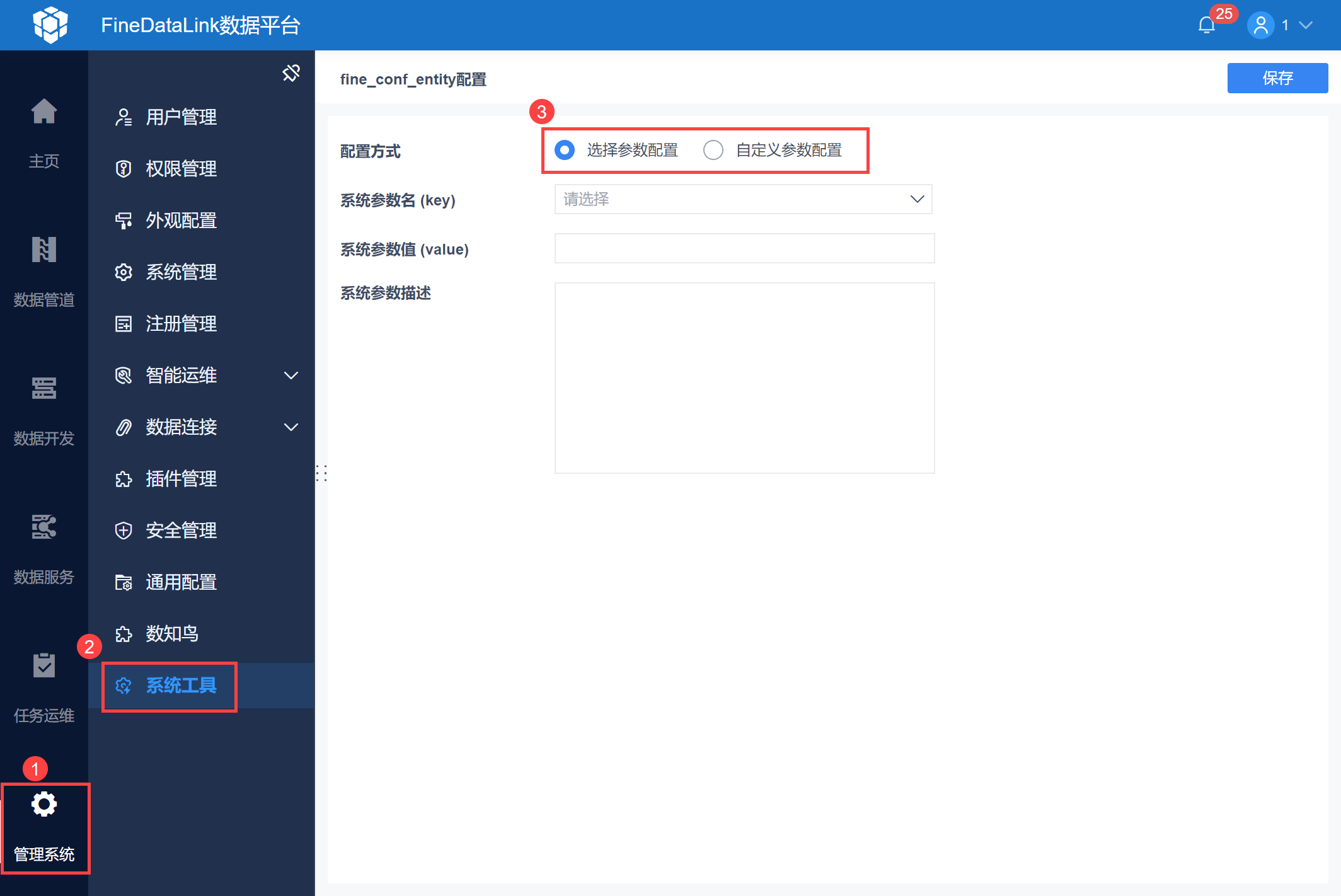Screen dimensions: 1341x896
Task: Click the 系统参数描述 text area
Action: click(x=744, y=378)
